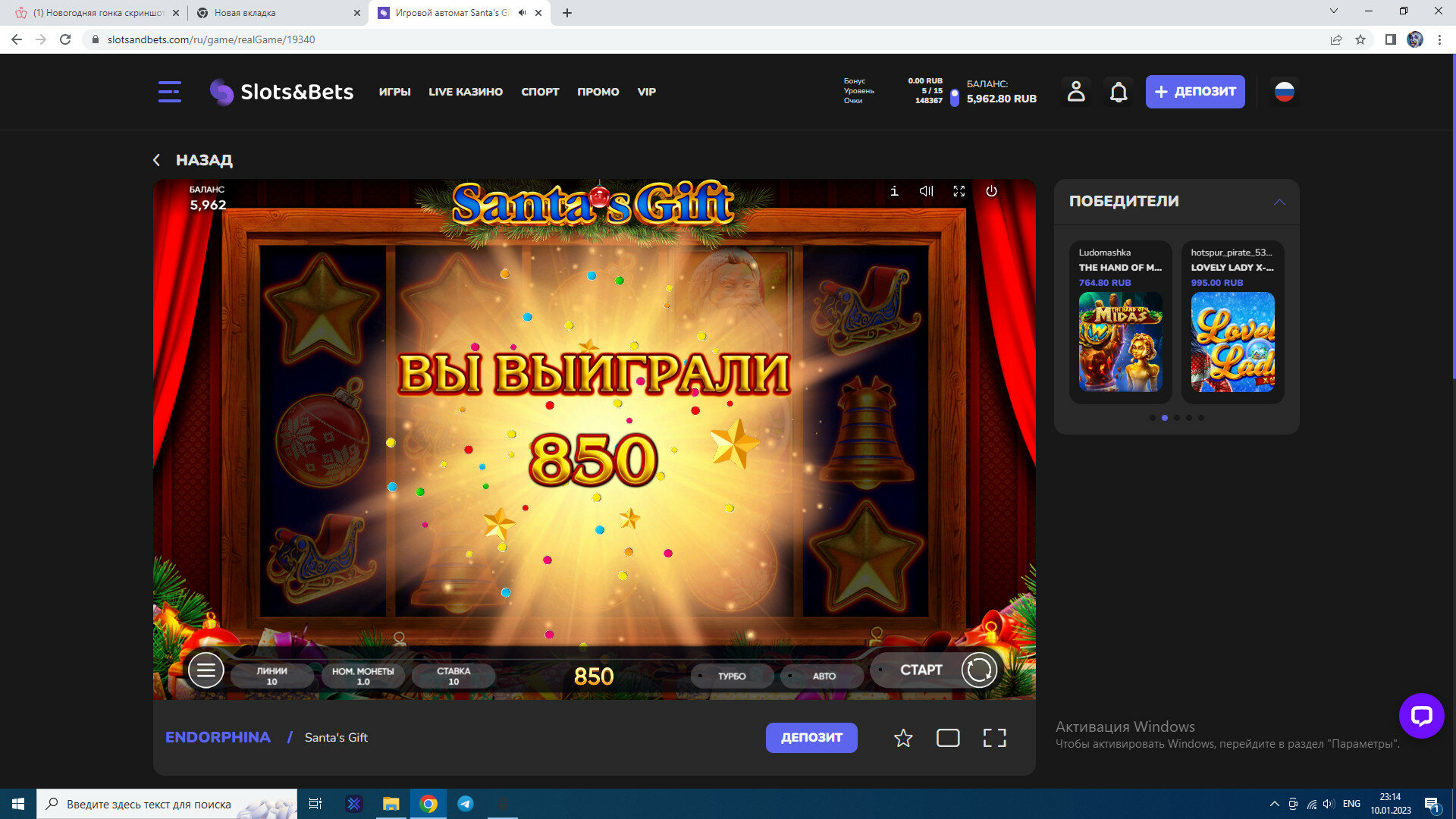Open the Russian flag language selector
This screenshot has height=819, width=1456.
1284,92
